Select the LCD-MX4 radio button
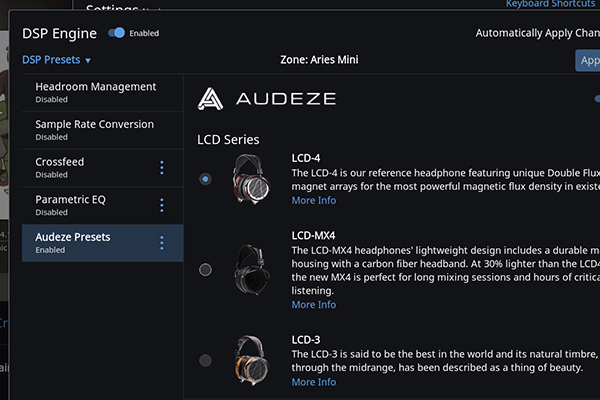This screenshot has width=600, height=400. [x=205, y=269]
